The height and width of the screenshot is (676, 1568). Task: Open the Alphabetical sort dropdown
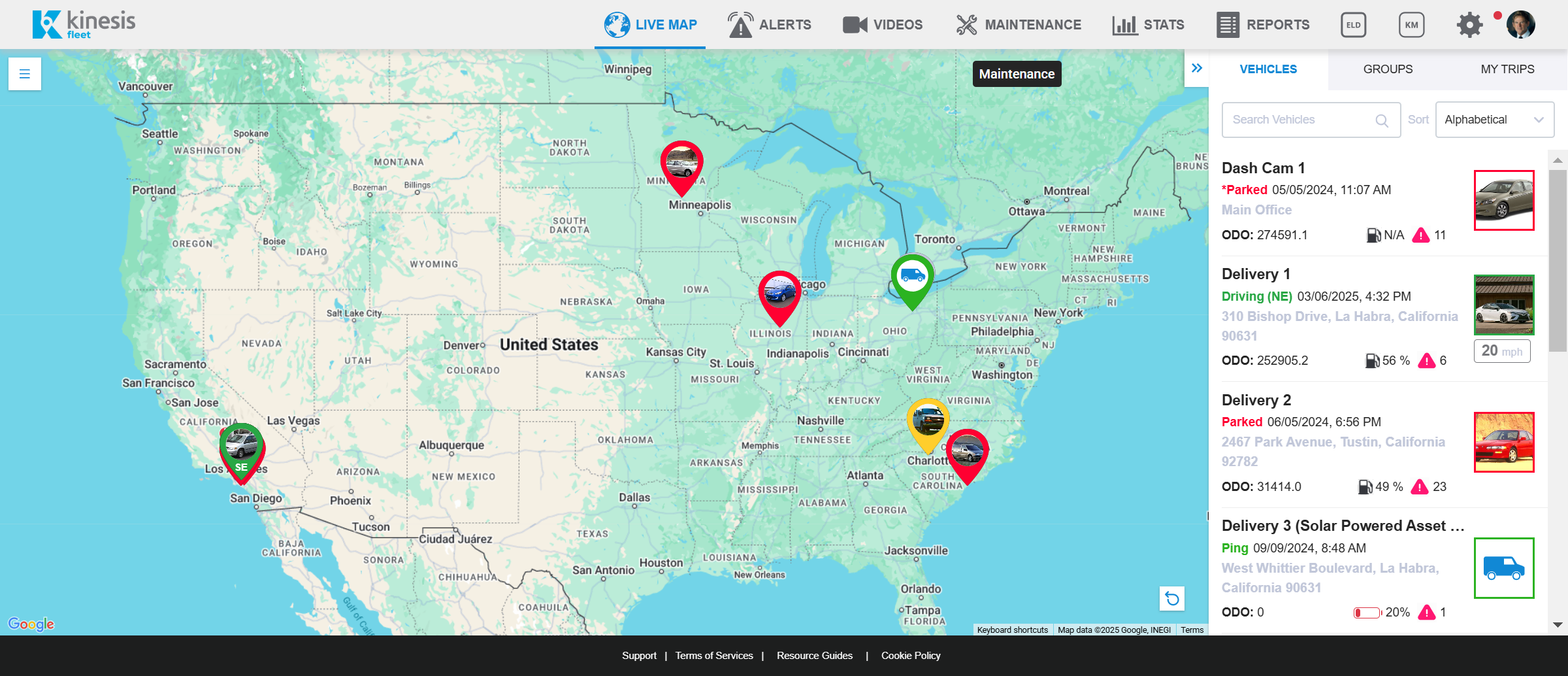tap(1494, 120)
